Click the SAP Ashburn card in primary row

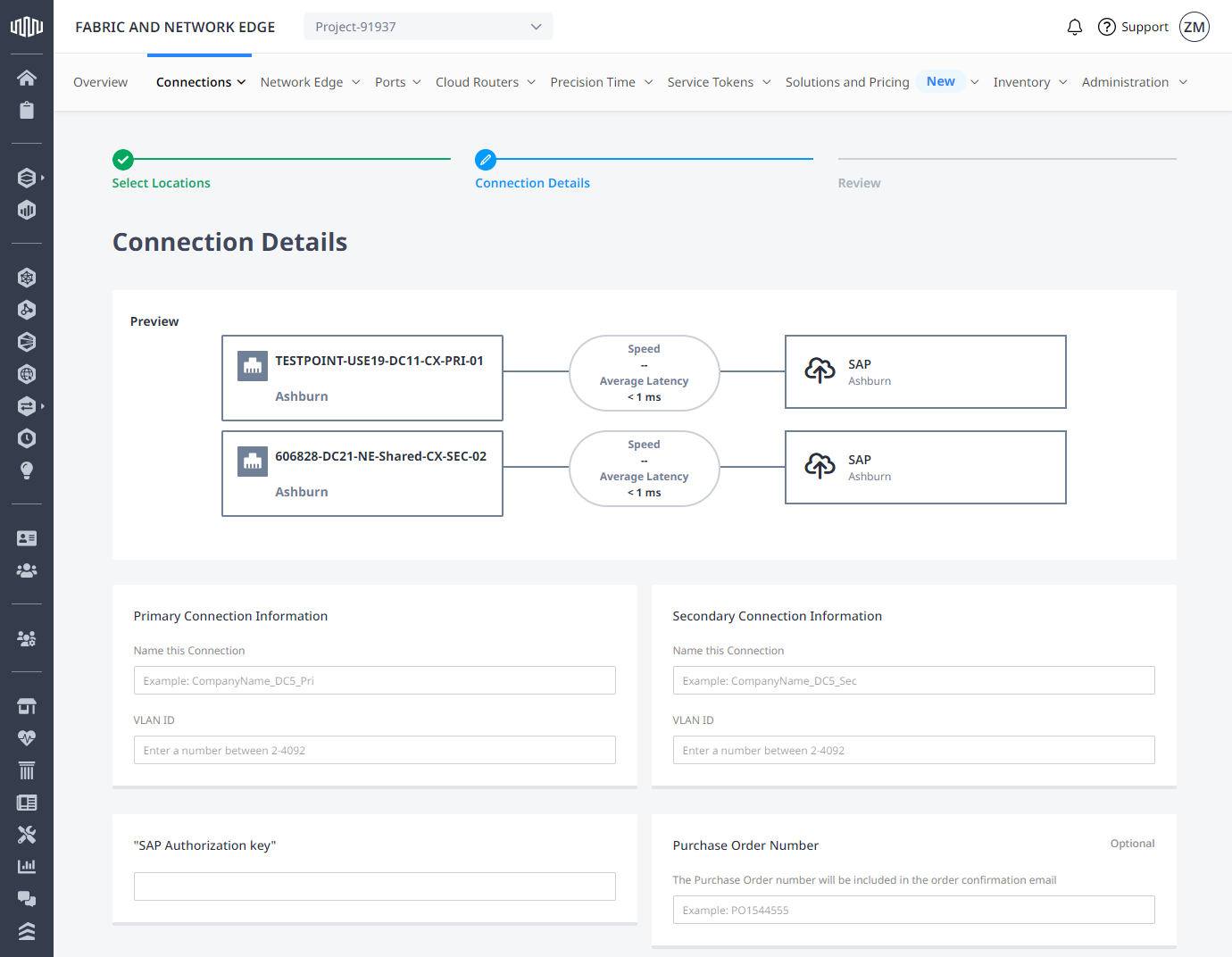pyautogui.click(x=926, y=371)
